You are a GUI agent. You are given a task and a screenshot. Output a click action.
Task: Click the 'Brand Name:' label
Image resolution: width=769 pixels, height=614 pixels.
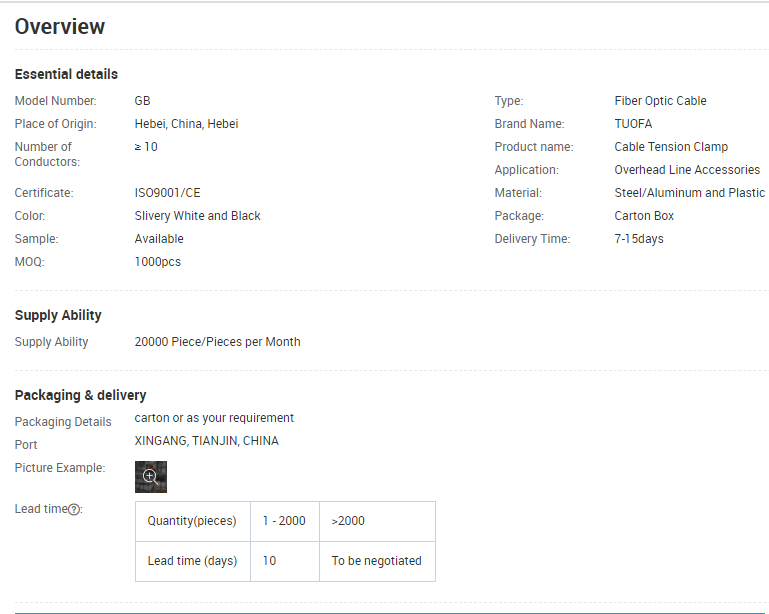pyautogui.click(x=529, y=124)
